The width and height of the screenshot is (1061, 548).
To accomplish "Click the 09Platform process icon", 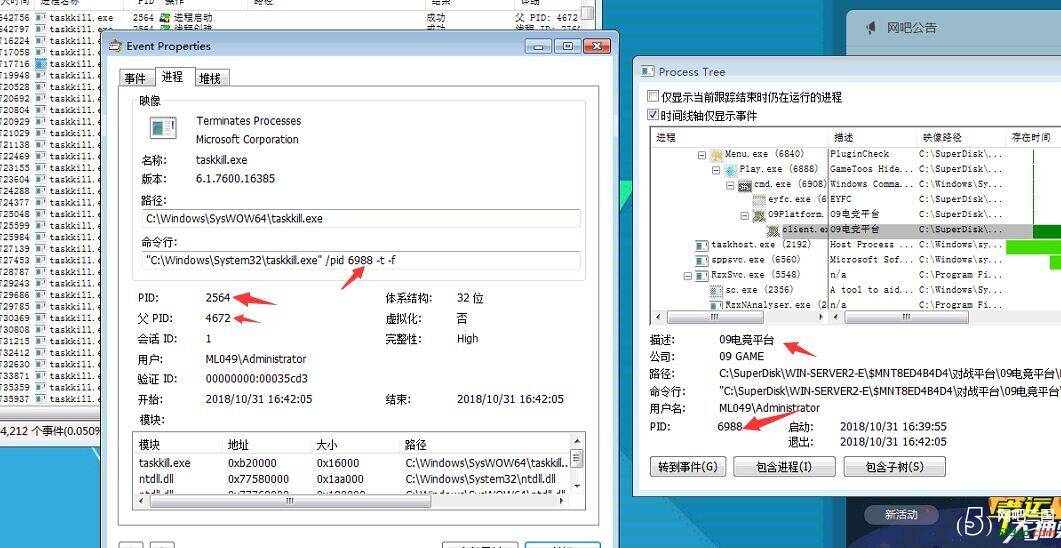I will pyautogui.click(x=759, y=214).
